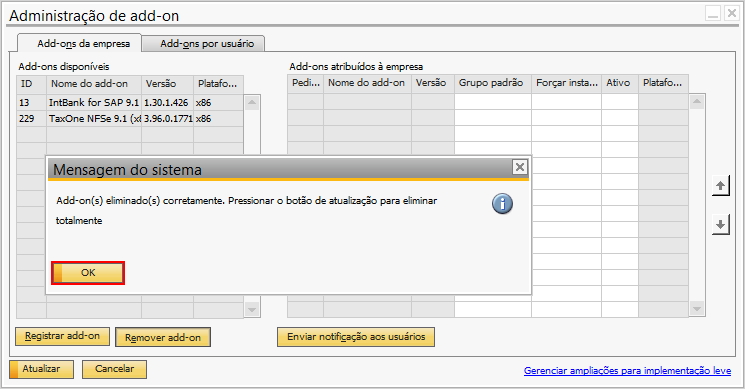Click the up arrow of the available add-ons scrollbar

252,102
